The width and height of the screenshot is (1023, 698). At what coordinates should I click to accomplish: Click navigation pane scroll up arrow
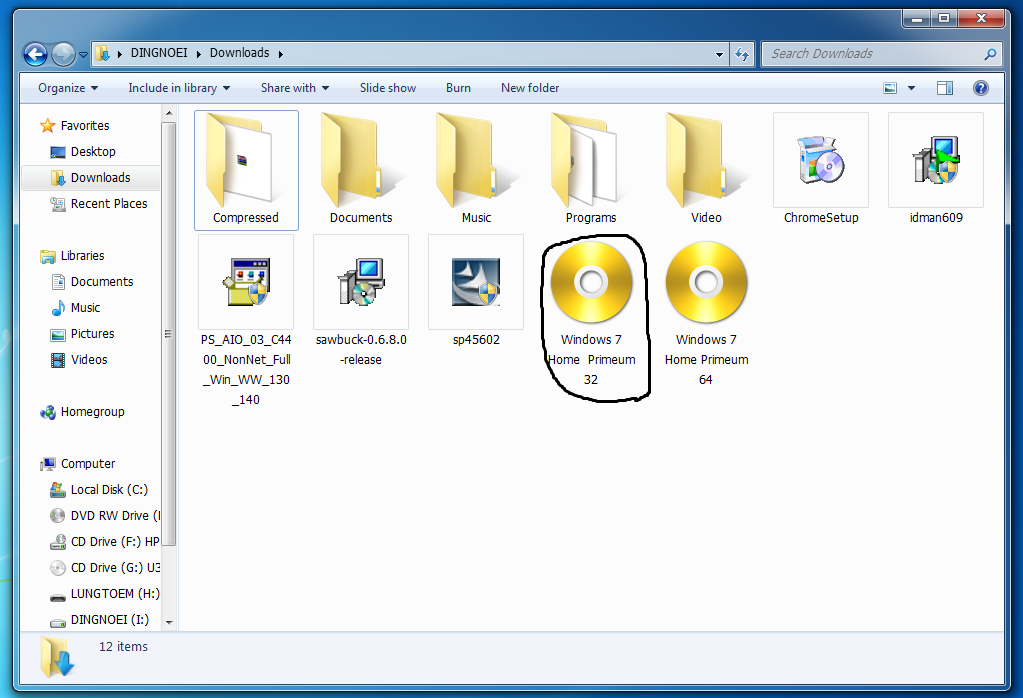(169, 114)
